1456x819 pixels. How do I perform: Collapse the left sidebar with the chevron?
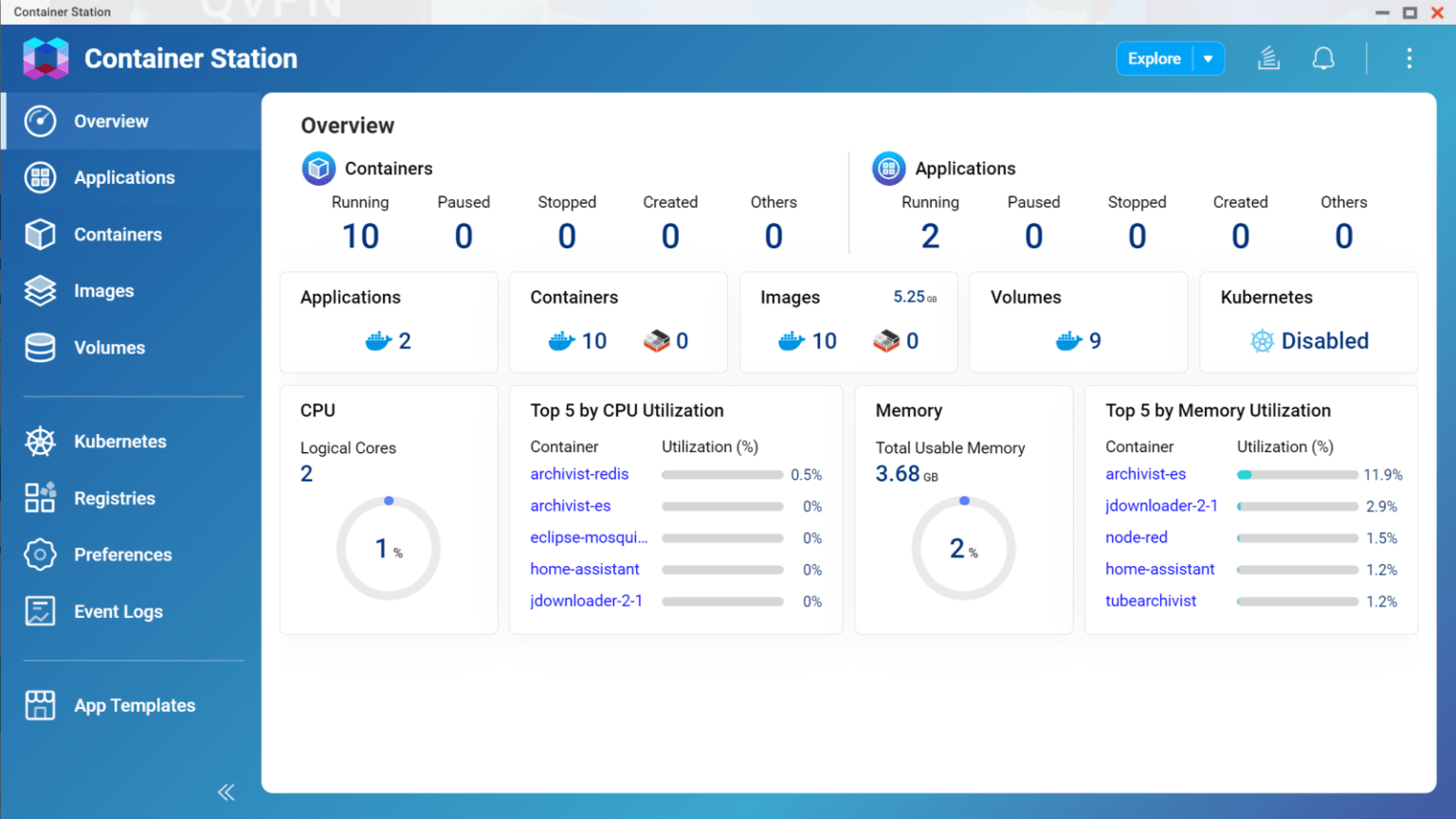tap(226, 792)
